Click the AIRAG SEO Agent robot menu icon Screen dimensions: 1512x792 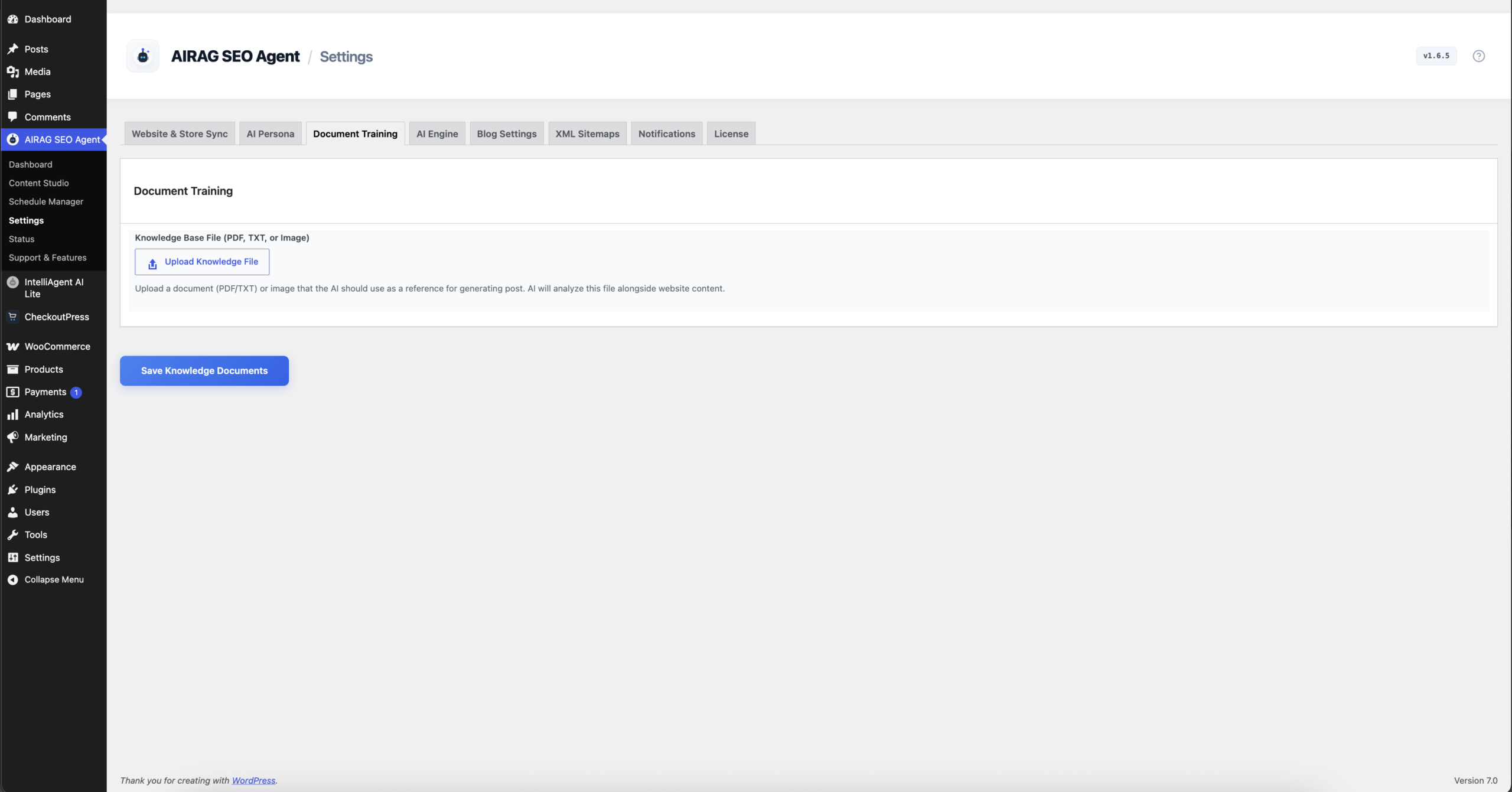point(12,139)
